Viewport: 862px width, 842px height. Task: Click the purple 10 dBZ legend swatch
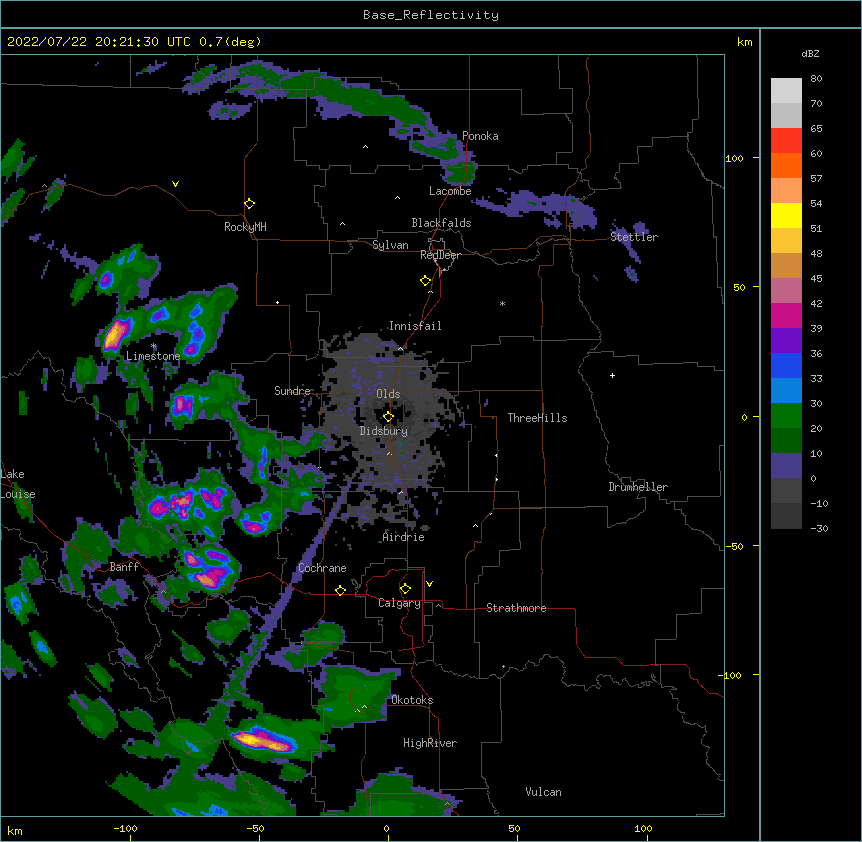(786, 466)
